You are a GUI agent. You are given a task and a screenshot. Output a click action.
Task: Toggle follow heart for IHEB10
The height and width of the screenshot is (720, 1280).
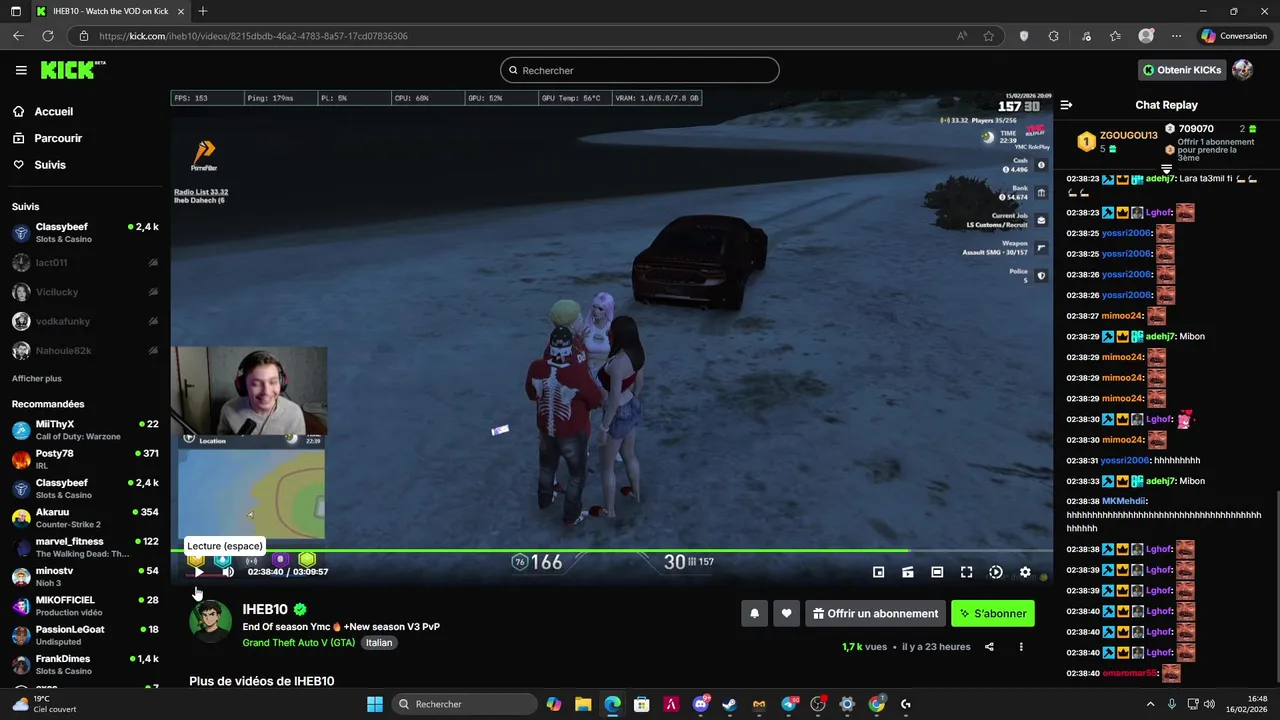[786, 614]
